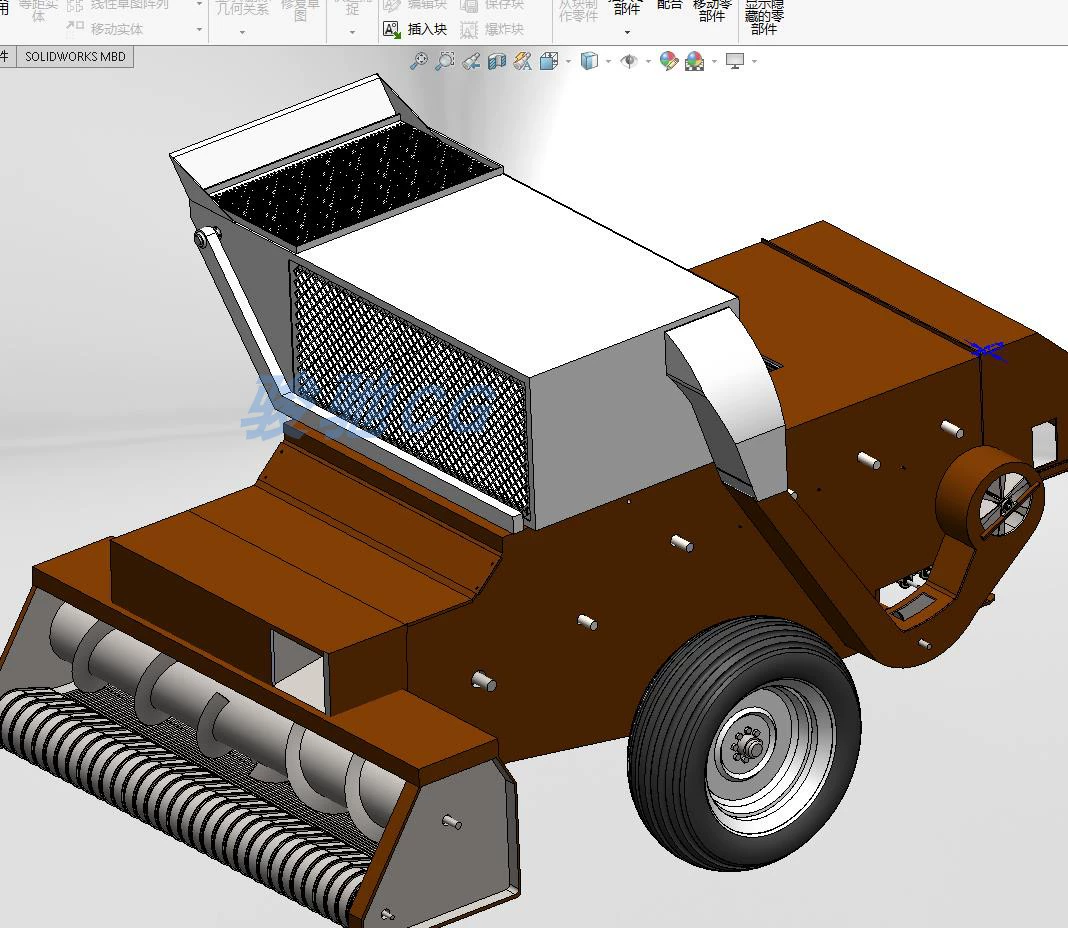Screen dimensions: 1068x928
Task: Expand the 移动实体 dropdown arrow
Action: (x=199, y=29)
